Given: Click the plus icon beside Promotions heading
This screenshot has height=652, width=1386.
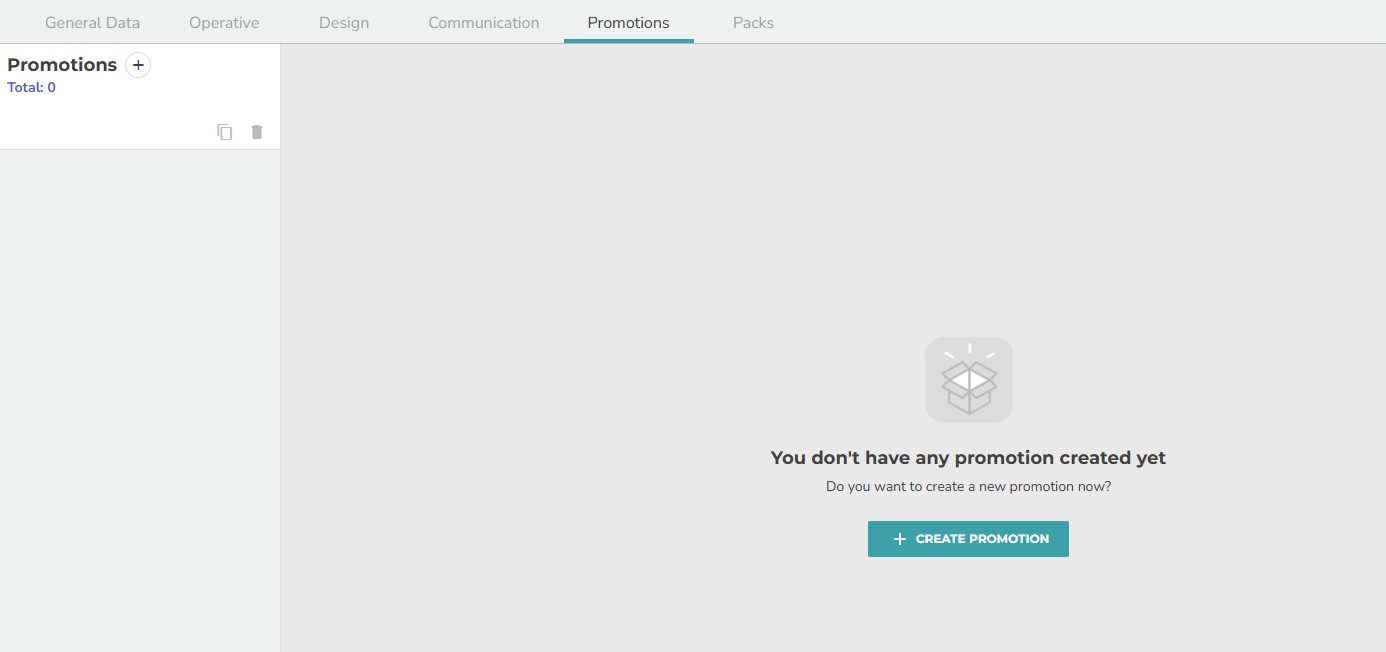Looking at the screenshot, I should point(138,65).
